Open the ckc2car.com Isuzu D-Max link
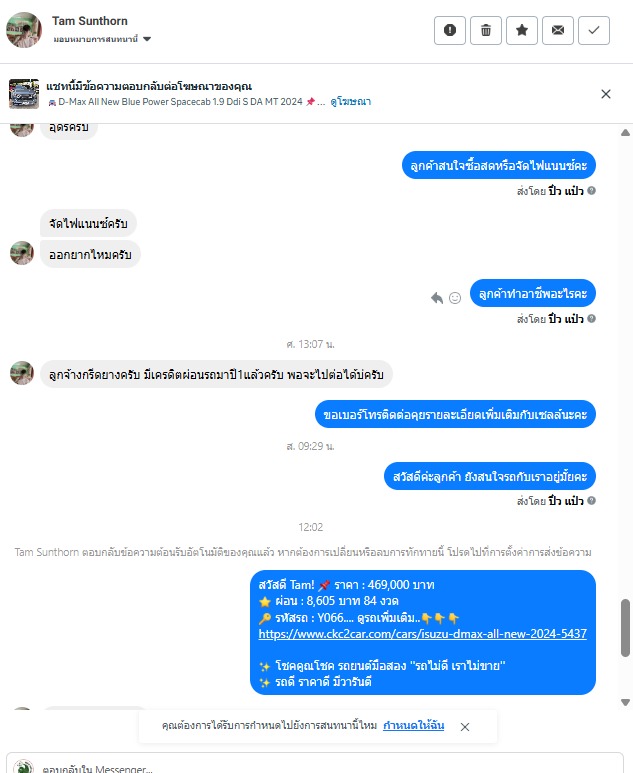 coord(422,633)
